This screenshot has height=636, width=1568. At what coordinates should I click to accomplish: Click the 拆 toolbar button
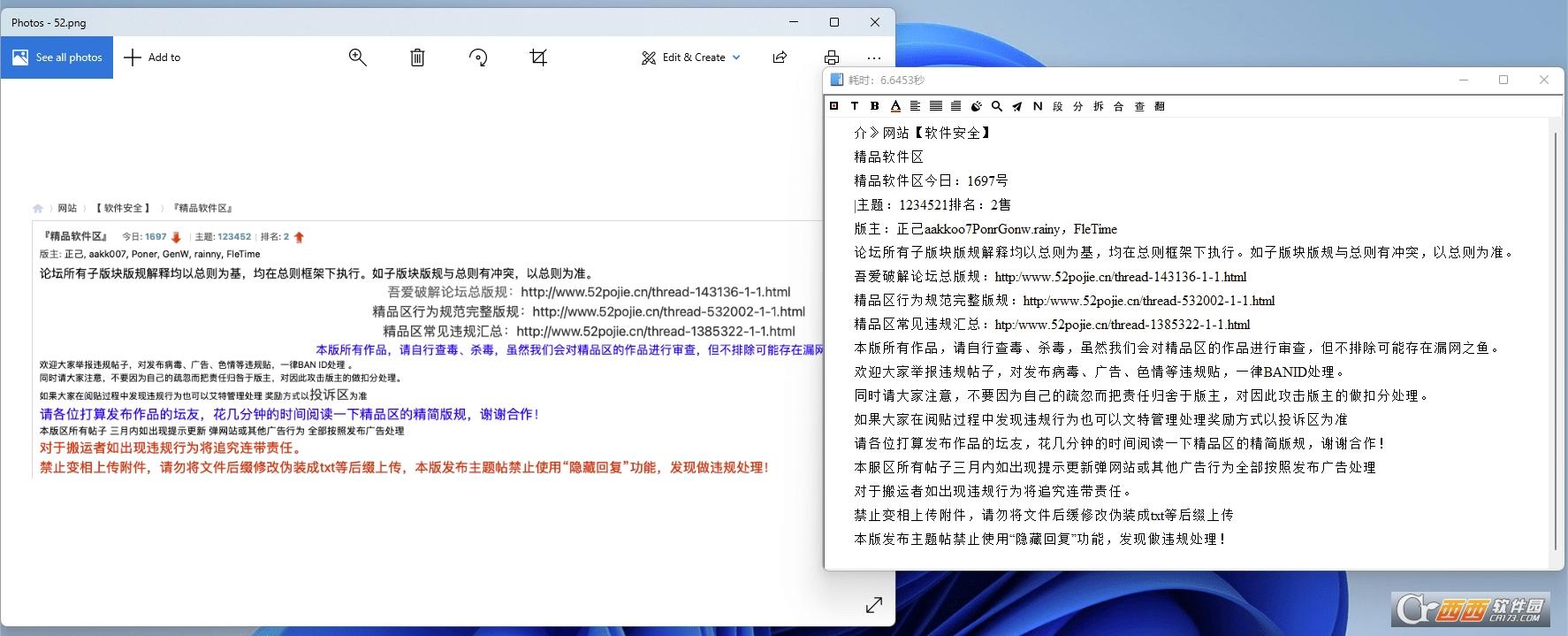pyautogui.click(x=1098, y=106)
